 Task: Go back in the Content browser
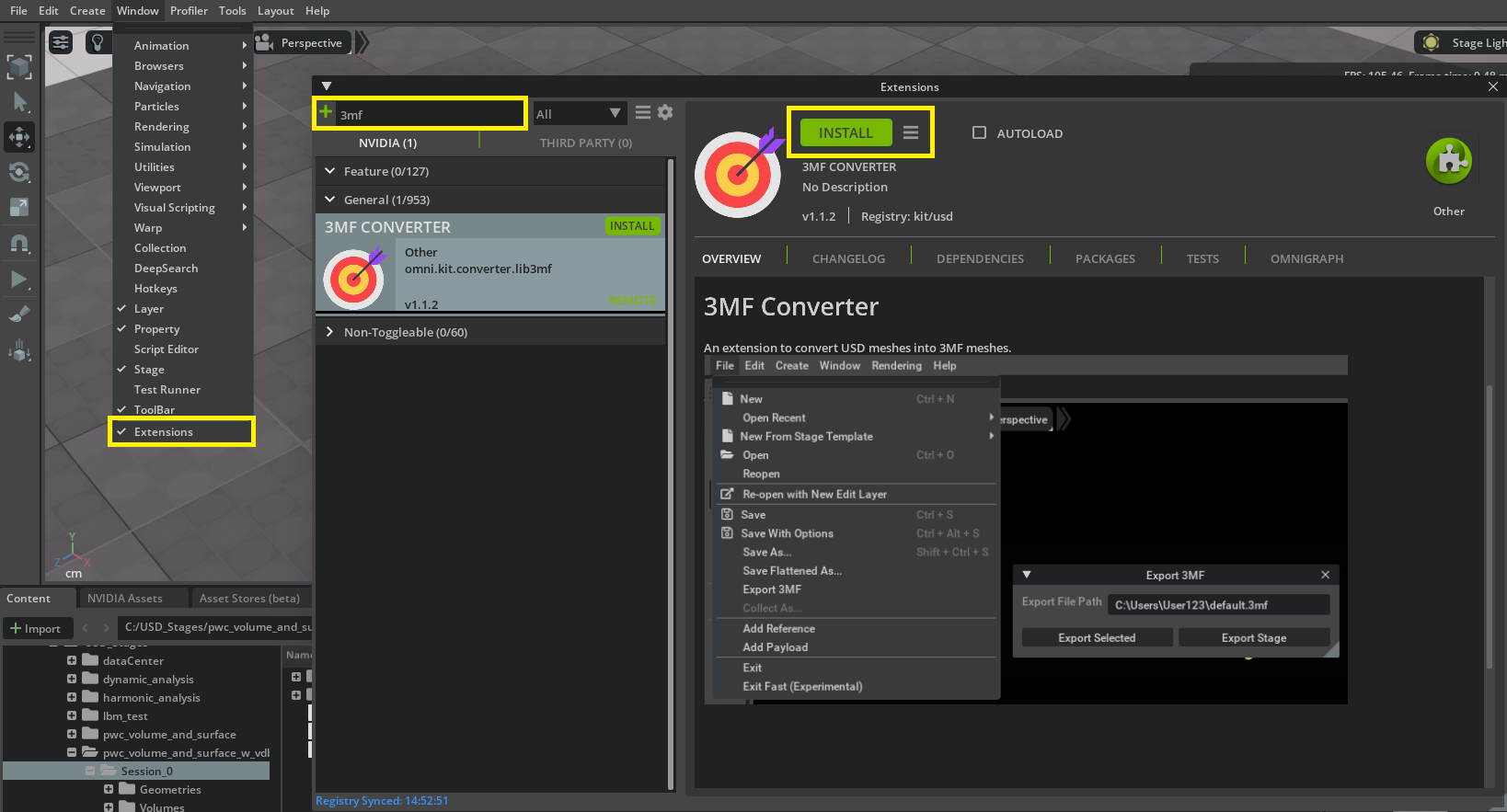[x=86, y=628]
